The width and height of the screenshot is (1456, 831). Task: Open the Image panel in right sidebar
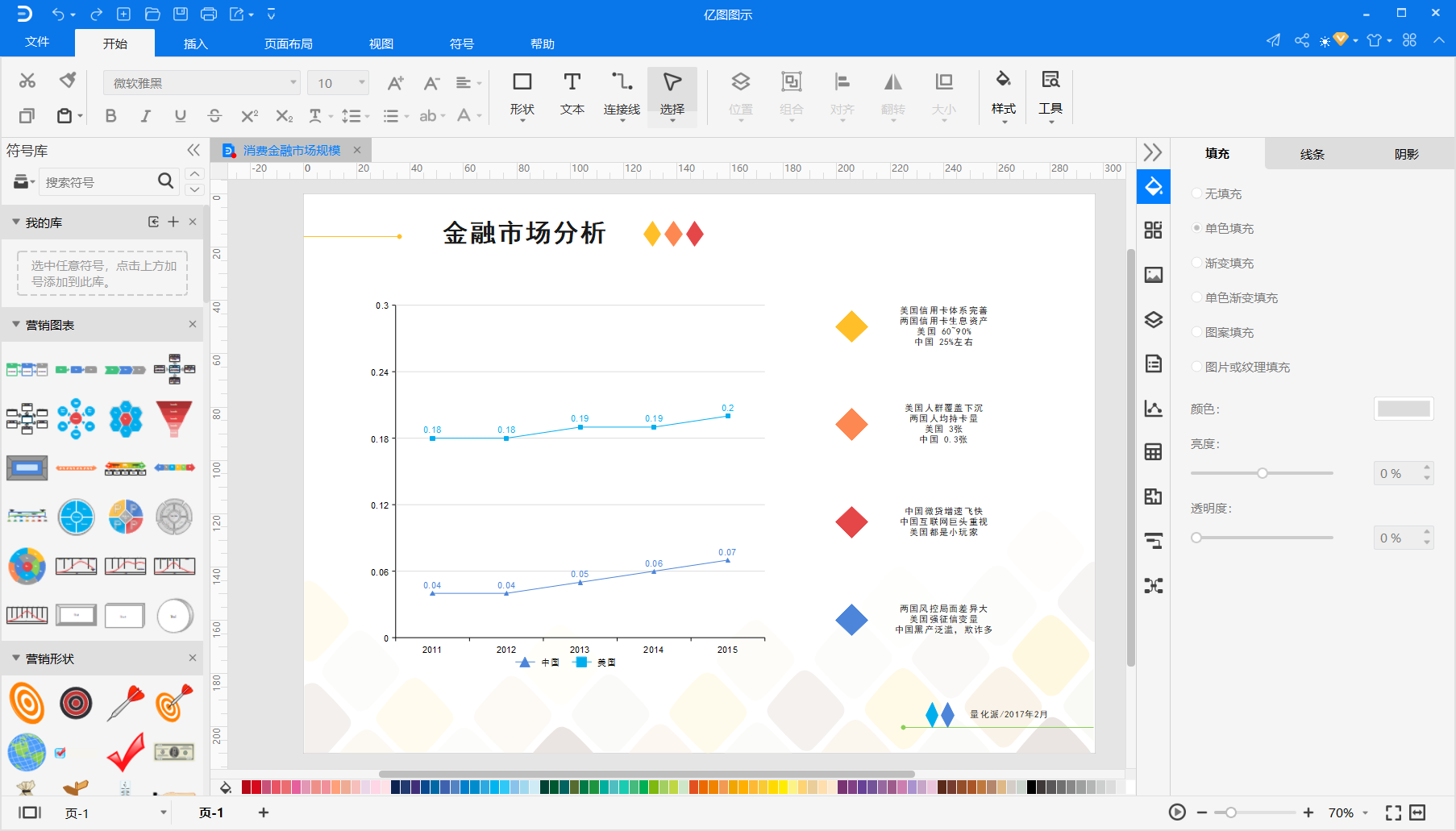pyautogui.click(x=1154, y=275)
